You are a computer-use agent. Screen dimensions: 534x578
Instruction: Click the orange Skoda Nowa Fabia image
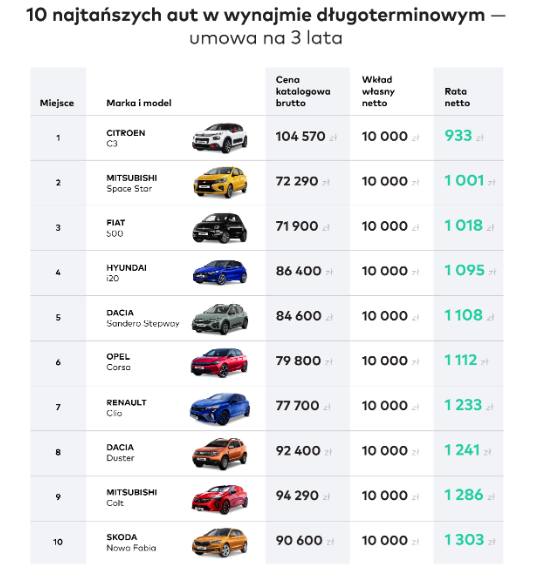tap(220, 542)
